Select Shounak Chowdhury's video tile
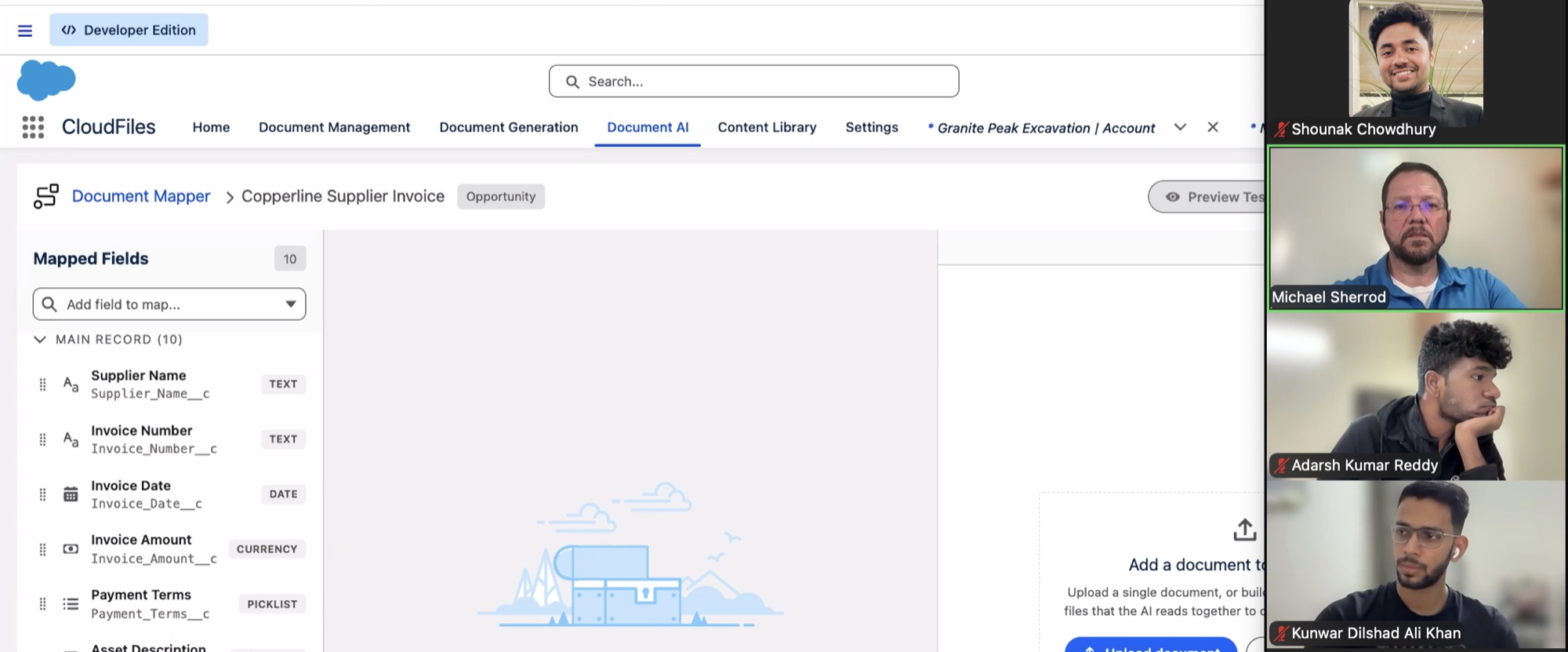1568x652 pixels. (x=1416, y=71)
